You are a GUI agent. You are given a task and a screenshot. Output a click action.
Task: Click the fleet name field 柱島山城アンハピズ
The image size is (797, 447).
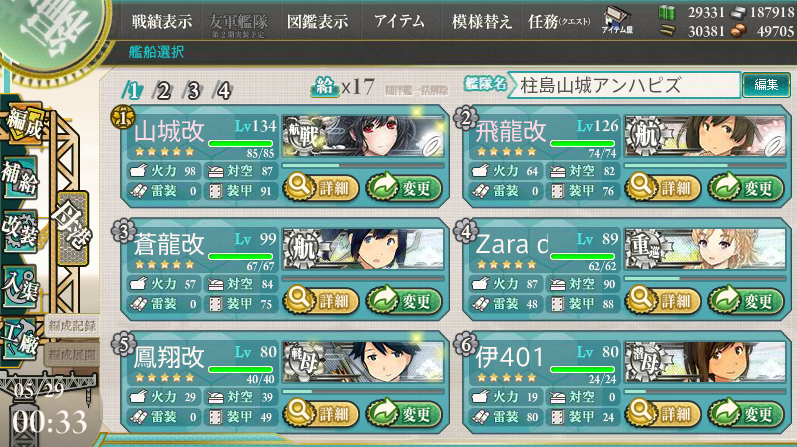coord(624,85)
